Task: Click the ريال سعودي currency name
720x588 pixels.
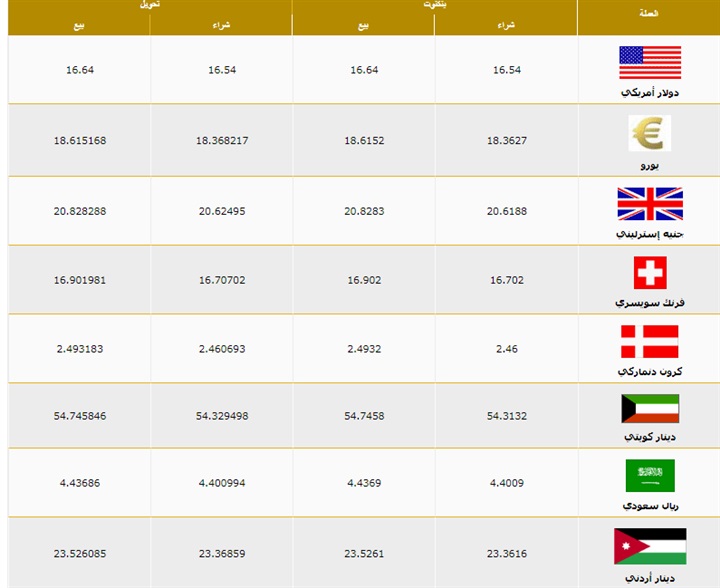Action: (x=649, y=504)
